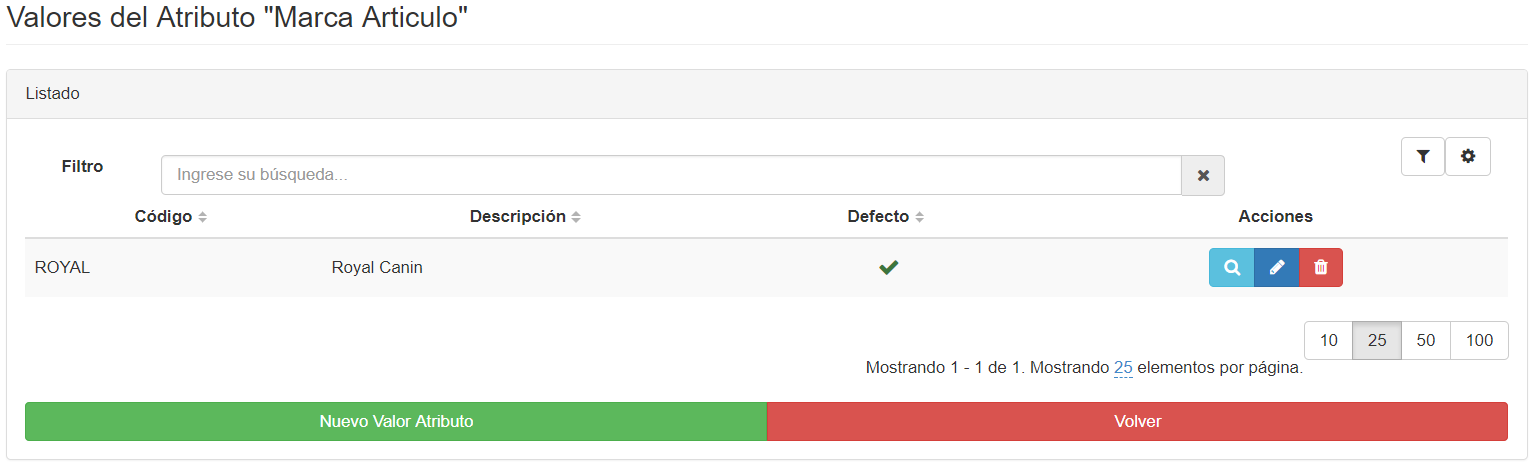Select 100 elements per page

click(1479, 340)
